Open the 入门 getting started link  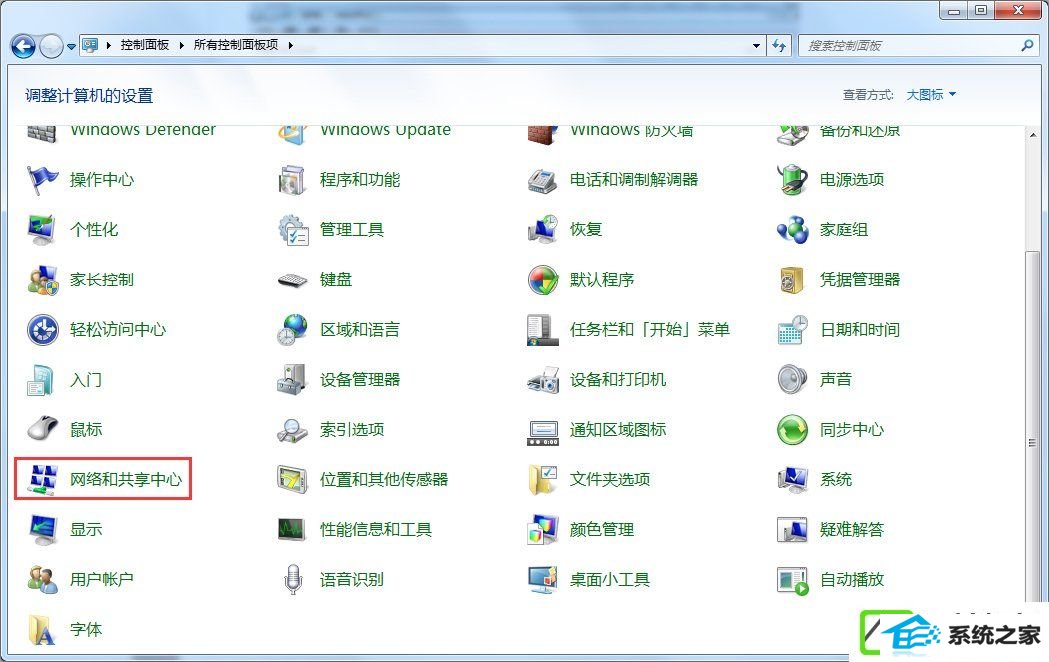click(x=86, y=380)
